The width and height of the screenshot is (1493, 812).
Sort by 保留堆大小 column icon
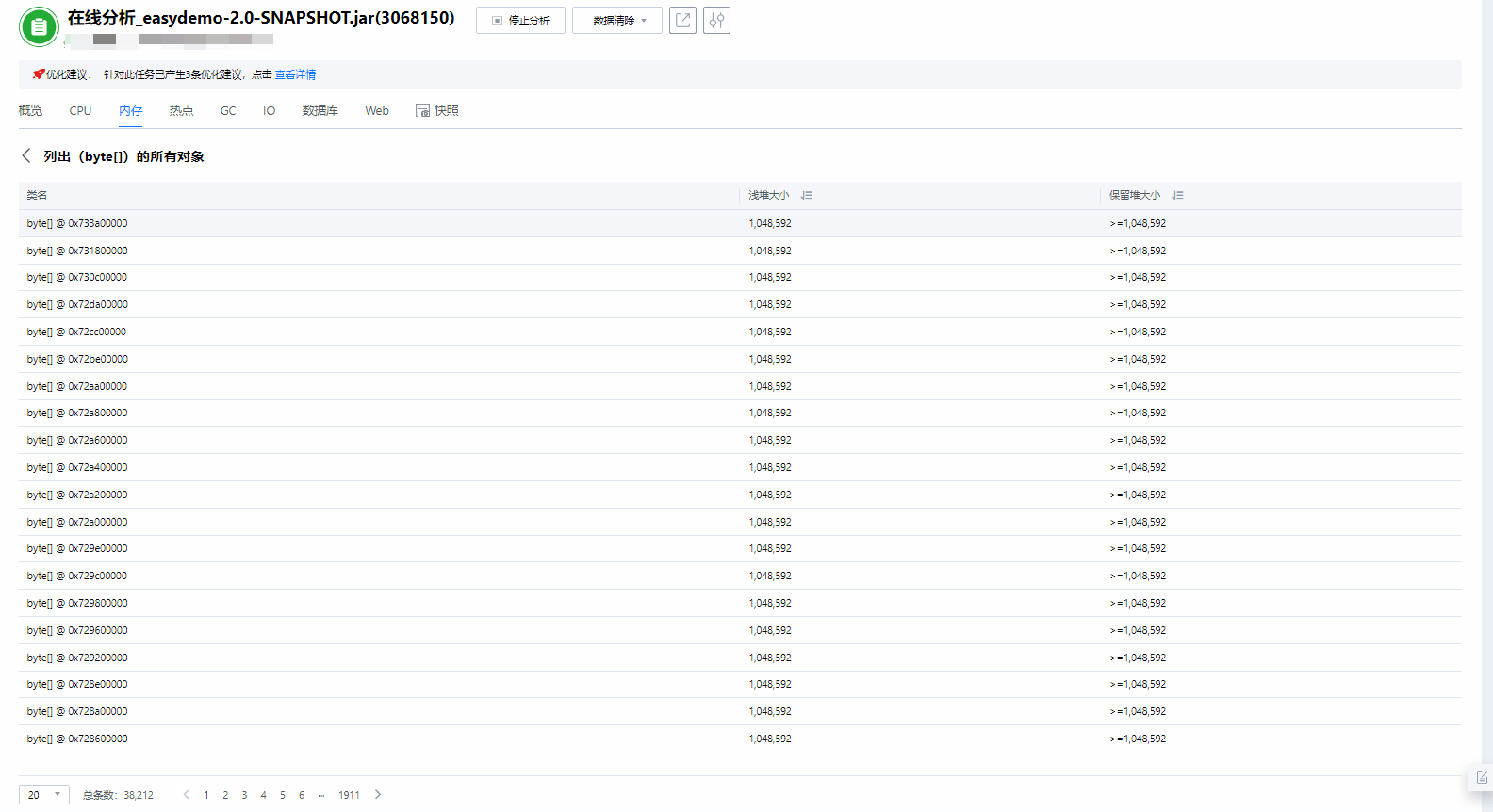(x=1178, y=195)
